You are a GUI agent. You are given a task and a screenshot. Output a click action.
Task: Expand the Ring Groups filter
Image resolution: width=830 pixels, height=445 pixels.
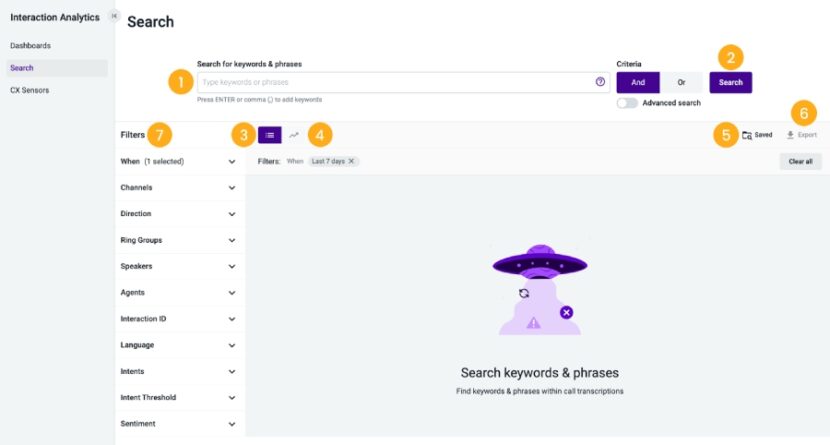point(178,240)
